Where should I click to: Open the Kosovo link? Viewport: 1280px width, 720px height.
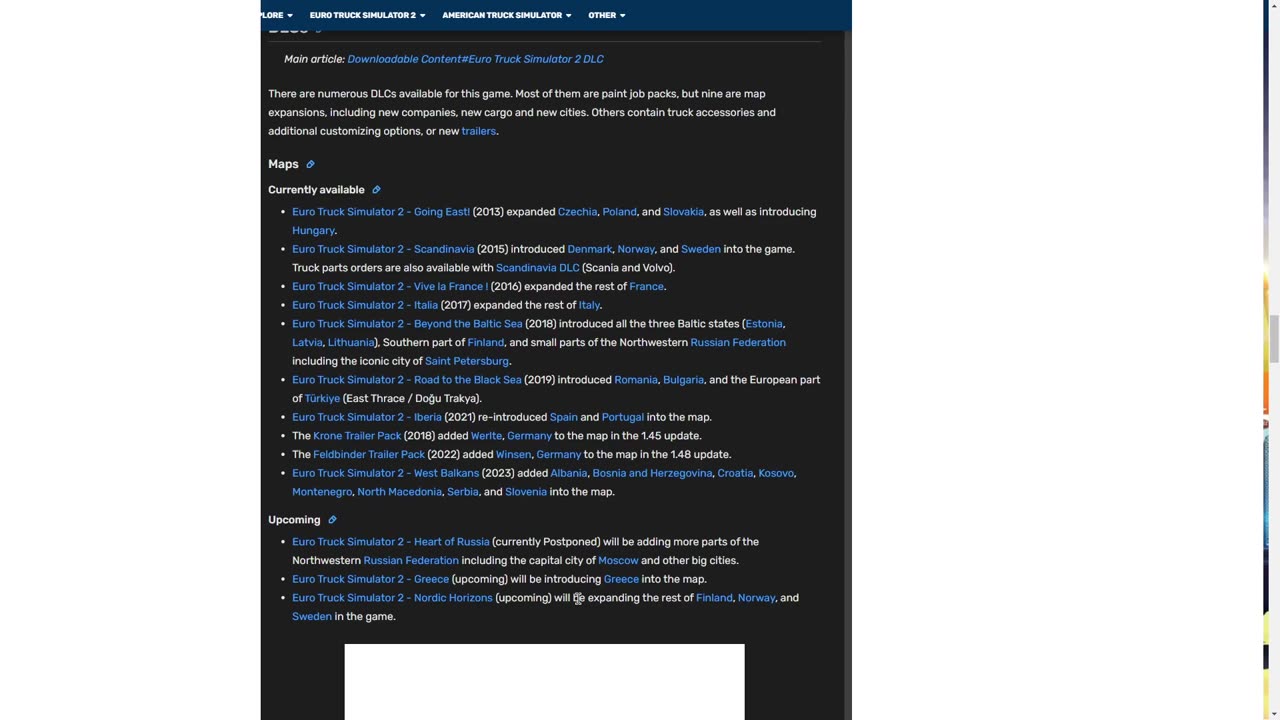click(x=776, y=473)
